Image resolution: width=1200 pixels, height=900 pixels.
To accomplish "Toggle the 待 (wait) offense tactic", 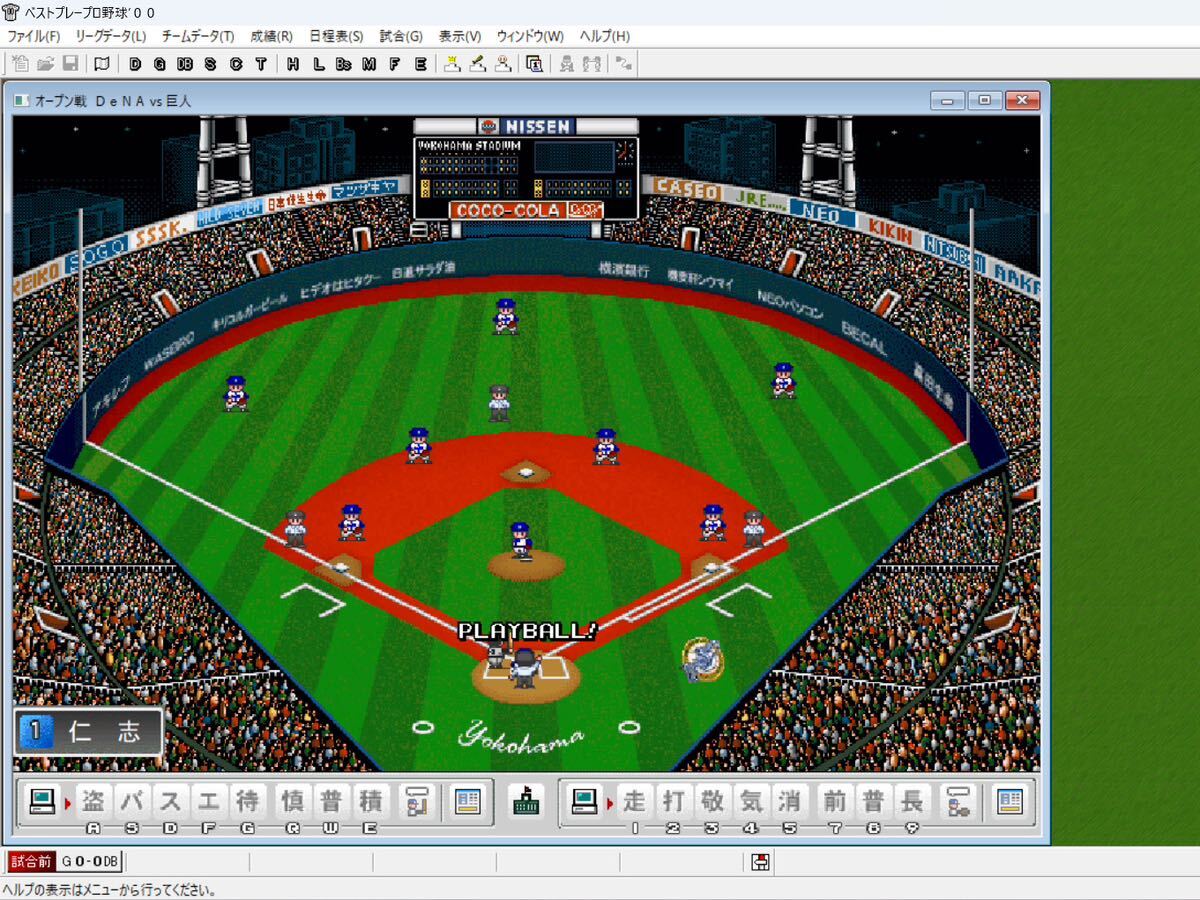I will [247, 801].
